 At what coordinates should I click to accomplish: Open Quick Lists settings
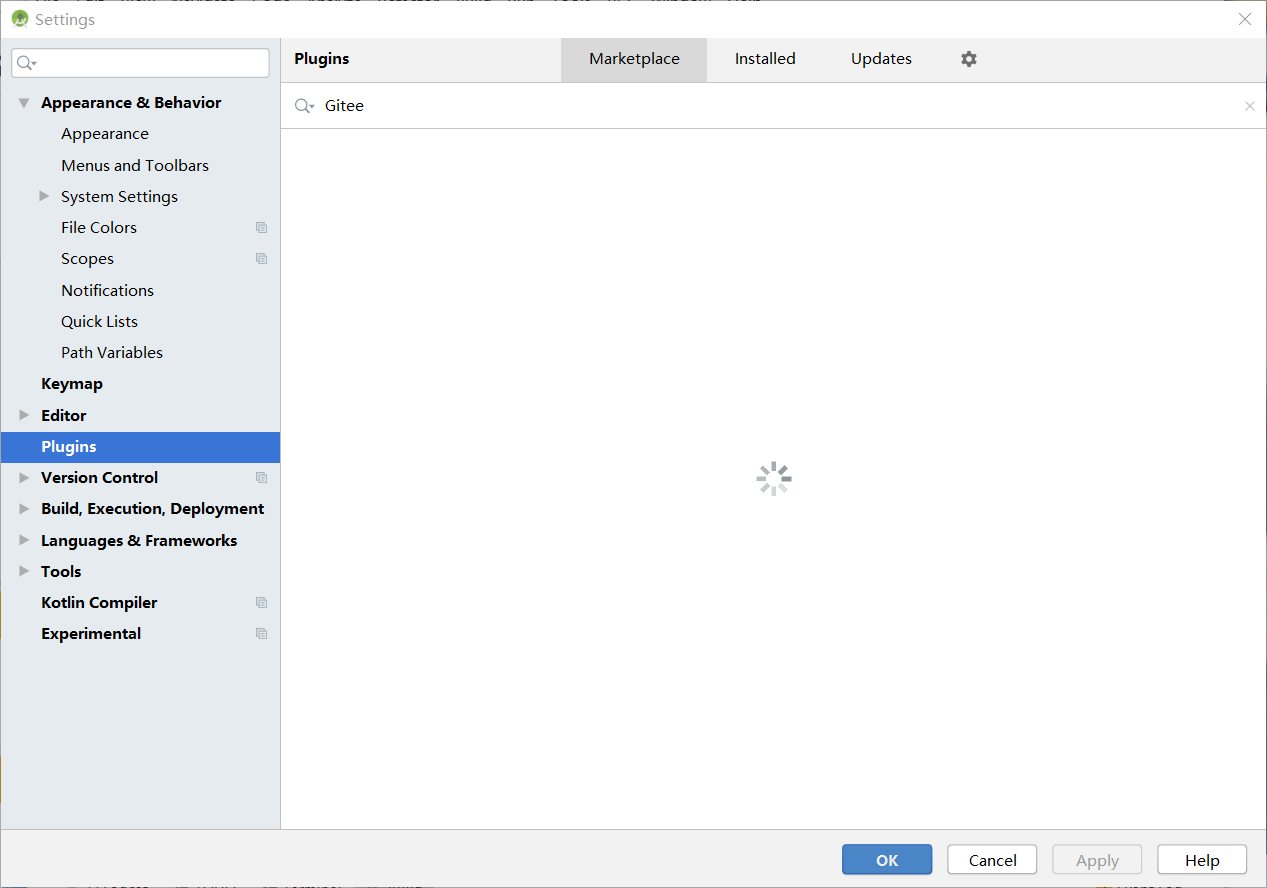coord(99,321)
